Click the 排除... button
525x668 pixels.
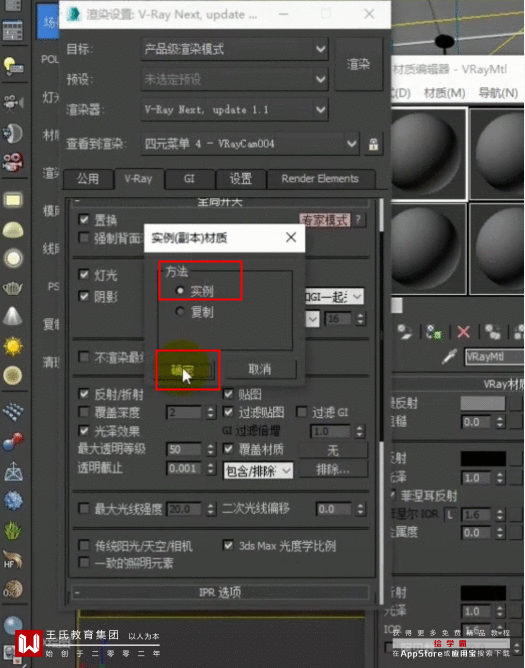333,469
